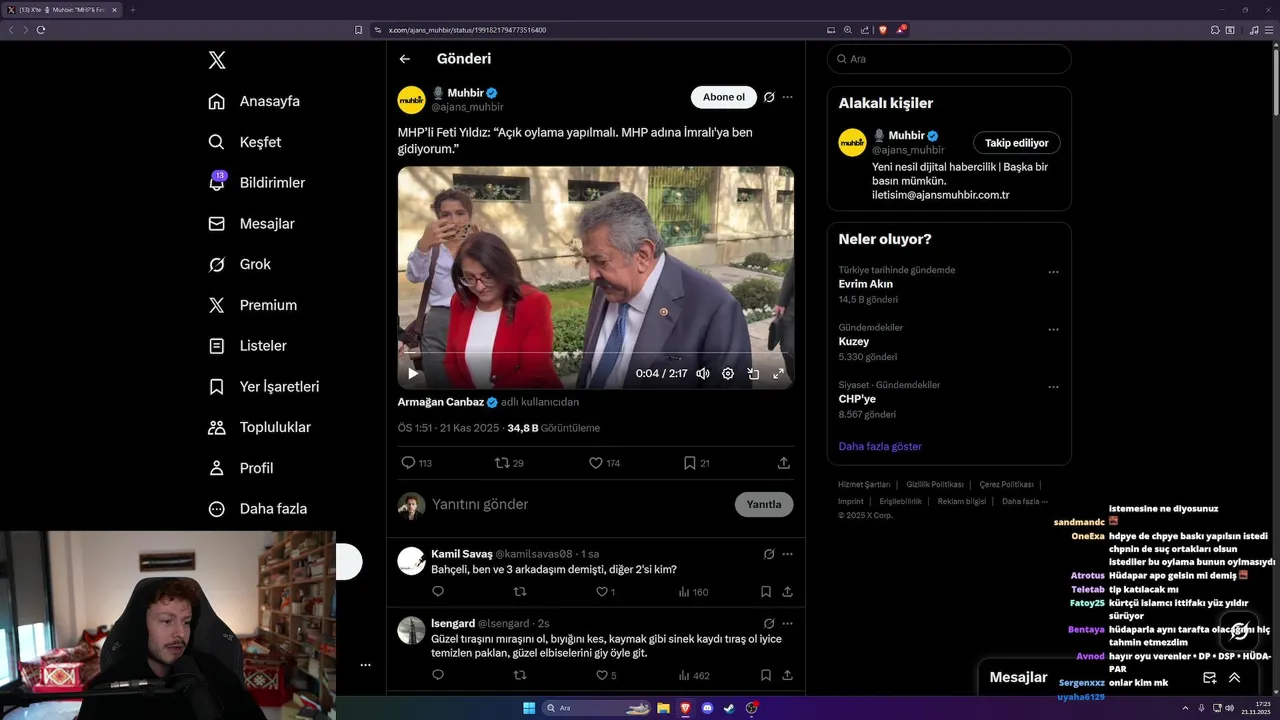Open Mesajlar in left sidebar
Image resolution: width=1280 pixels, height=720 pixels.
[250, 224]
